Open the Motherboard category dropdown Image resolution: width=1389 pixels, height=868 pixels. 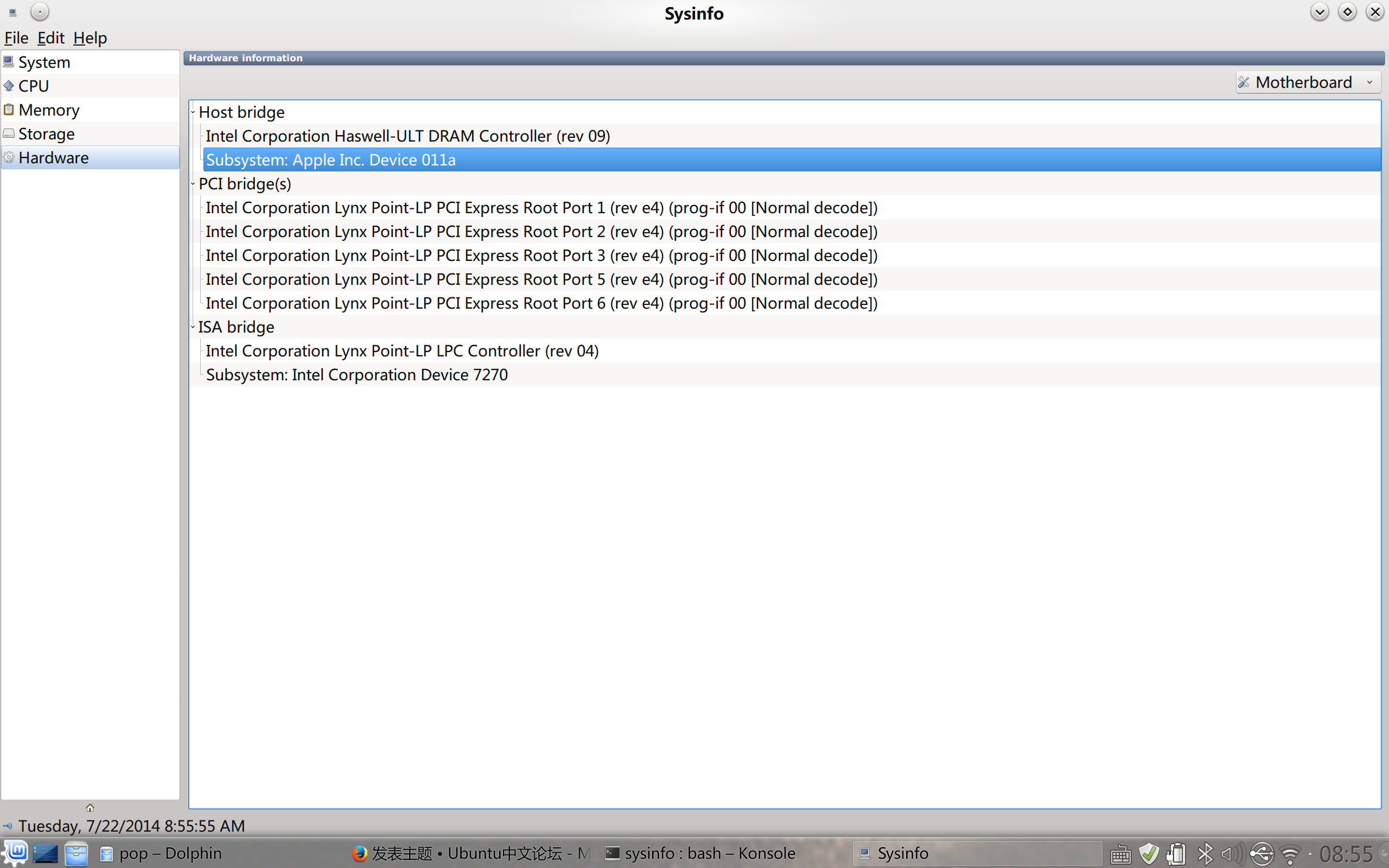click(1308, 82)
